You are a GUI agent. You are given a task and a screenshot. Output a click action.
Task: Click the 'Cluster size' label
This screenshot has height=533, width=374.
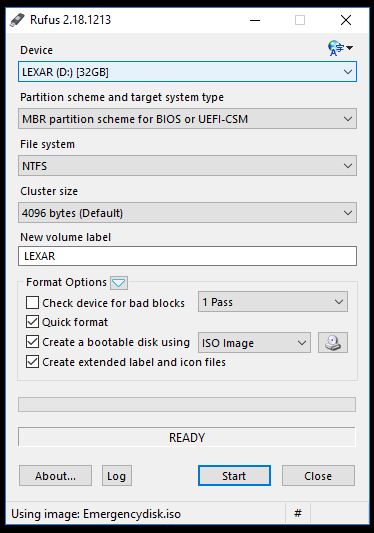(49, 191)
